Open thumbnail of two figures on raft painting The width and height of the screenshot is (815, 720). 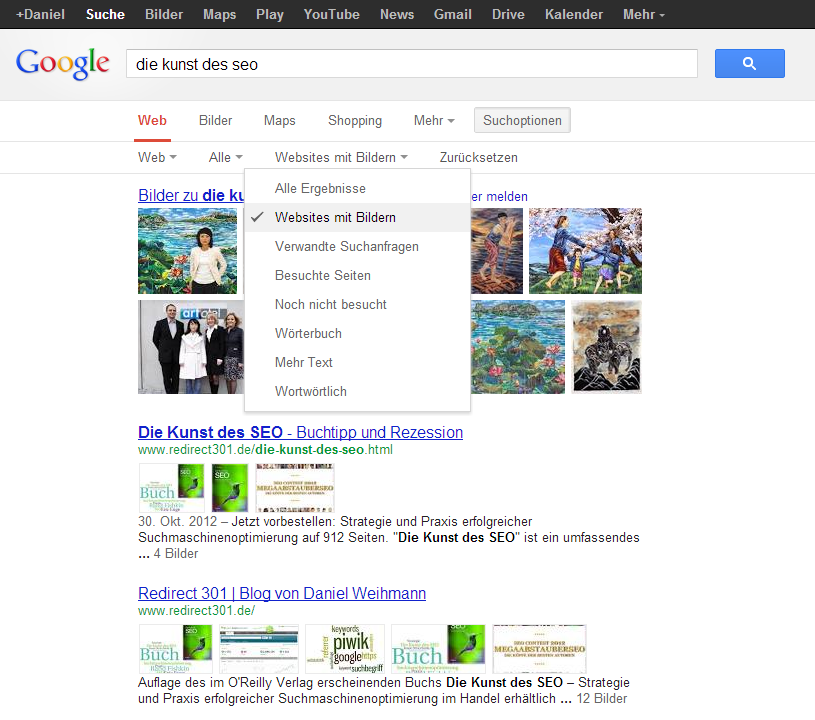(x=497, y=251)
